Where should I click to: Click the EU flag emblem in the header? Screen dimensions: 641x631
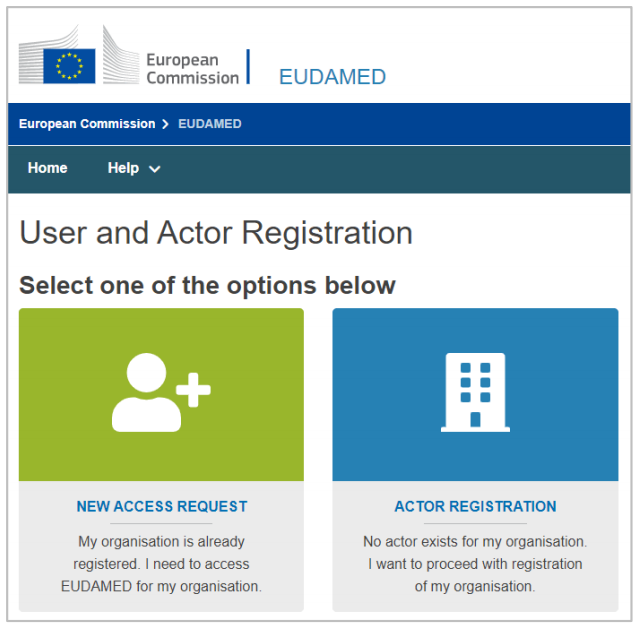(69, 66)
